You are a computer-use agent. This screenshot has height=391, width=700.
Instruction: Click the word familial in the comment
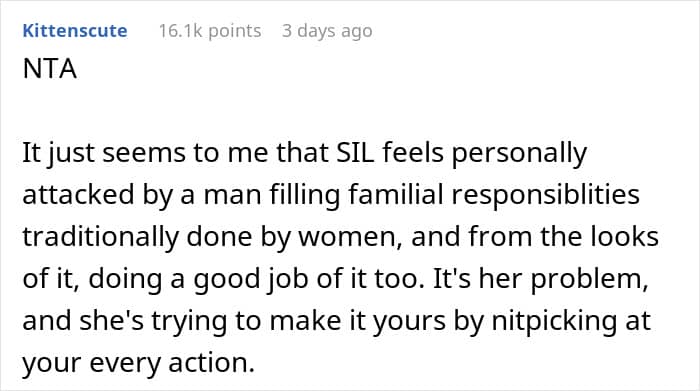[x=396, y=195]
